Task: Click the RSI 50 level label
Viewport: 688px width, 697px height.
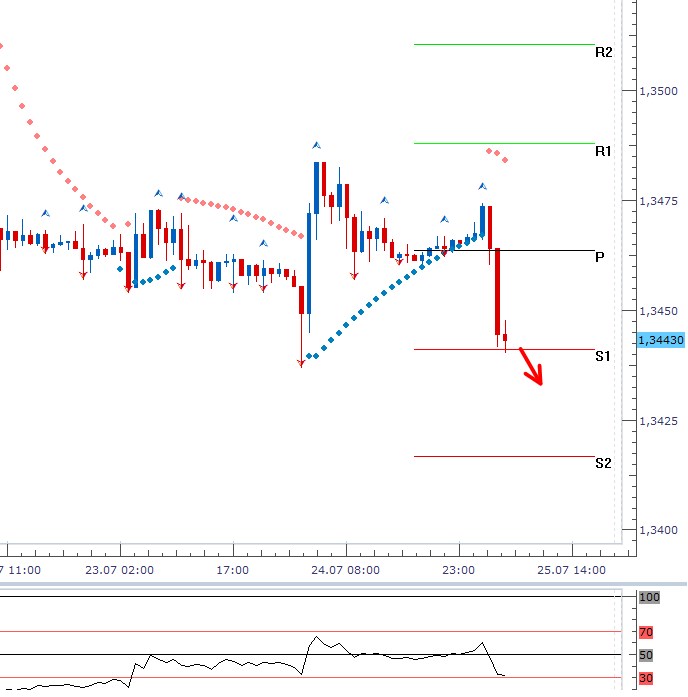Action: pyautogui.click(x=646, y=655)
